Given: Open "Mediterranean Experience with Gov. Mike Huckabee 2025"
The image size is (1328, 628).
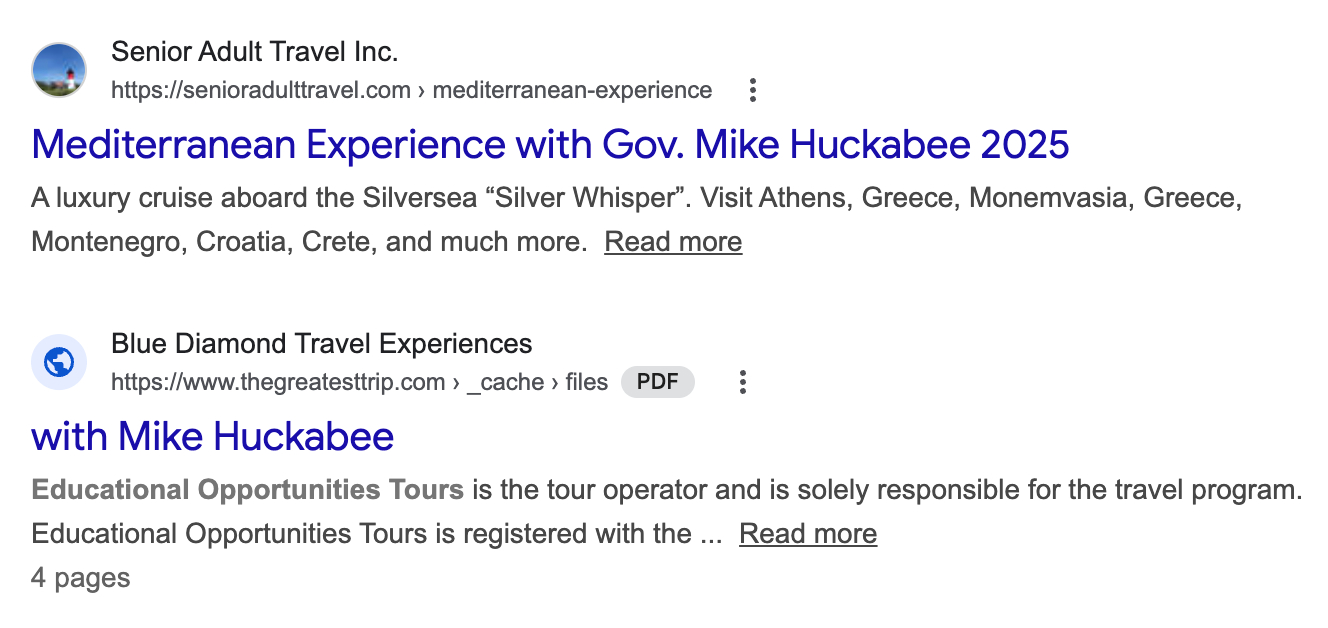Looking at the screenshot, I should point(550,145).
